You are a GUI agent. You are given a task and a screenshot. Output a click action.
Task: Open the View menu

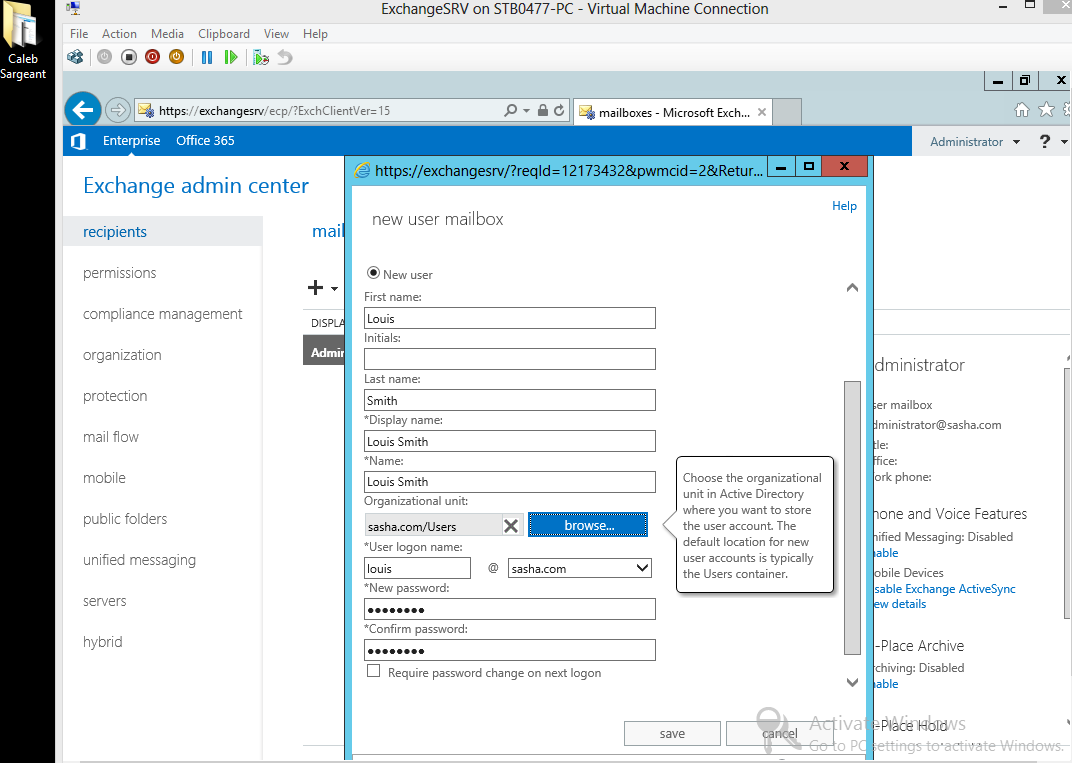(x=276, y=34)
